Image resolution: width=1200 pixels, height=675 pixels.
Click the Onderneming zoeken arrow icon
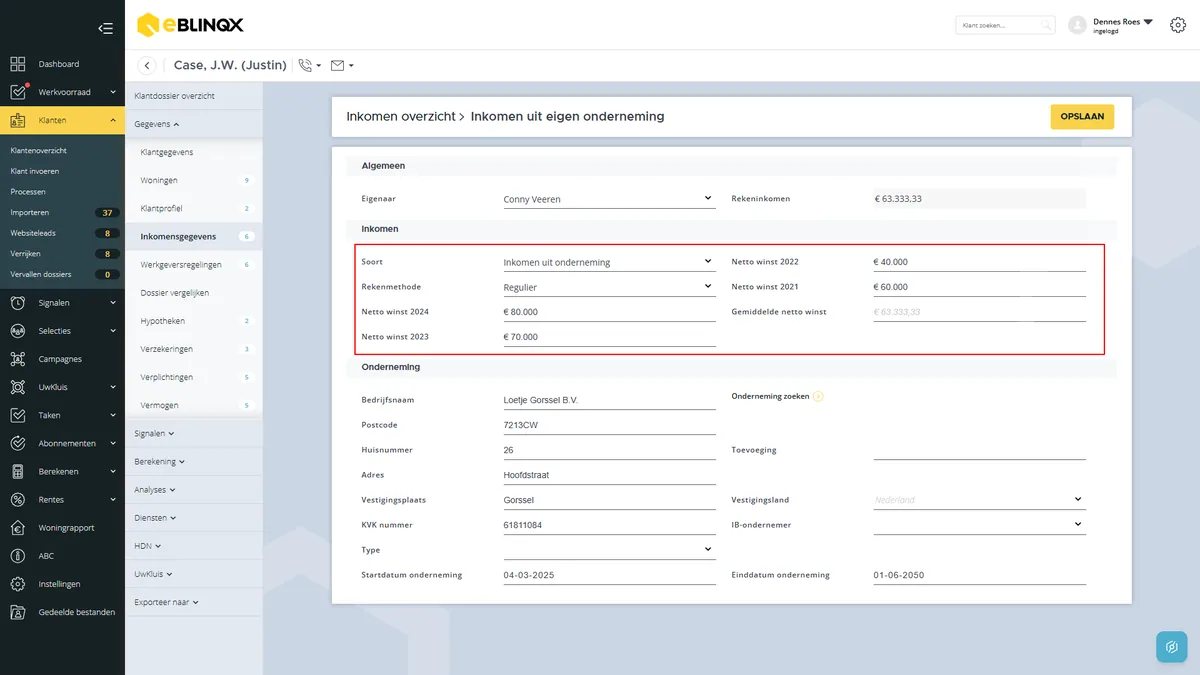click(x=818, y=397)
